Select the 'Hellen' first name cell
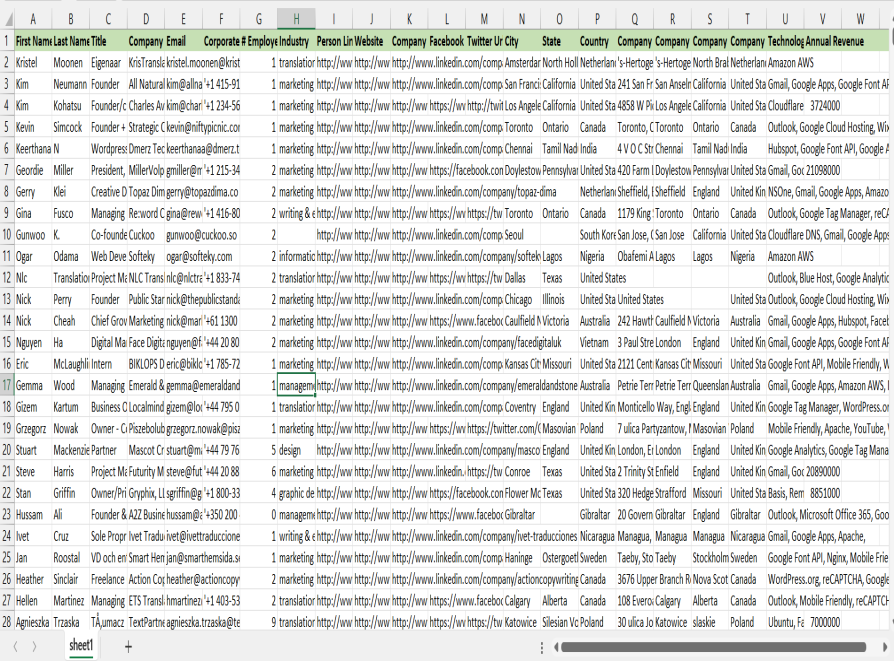Screen dimensions: 894x661 [33, 601]
